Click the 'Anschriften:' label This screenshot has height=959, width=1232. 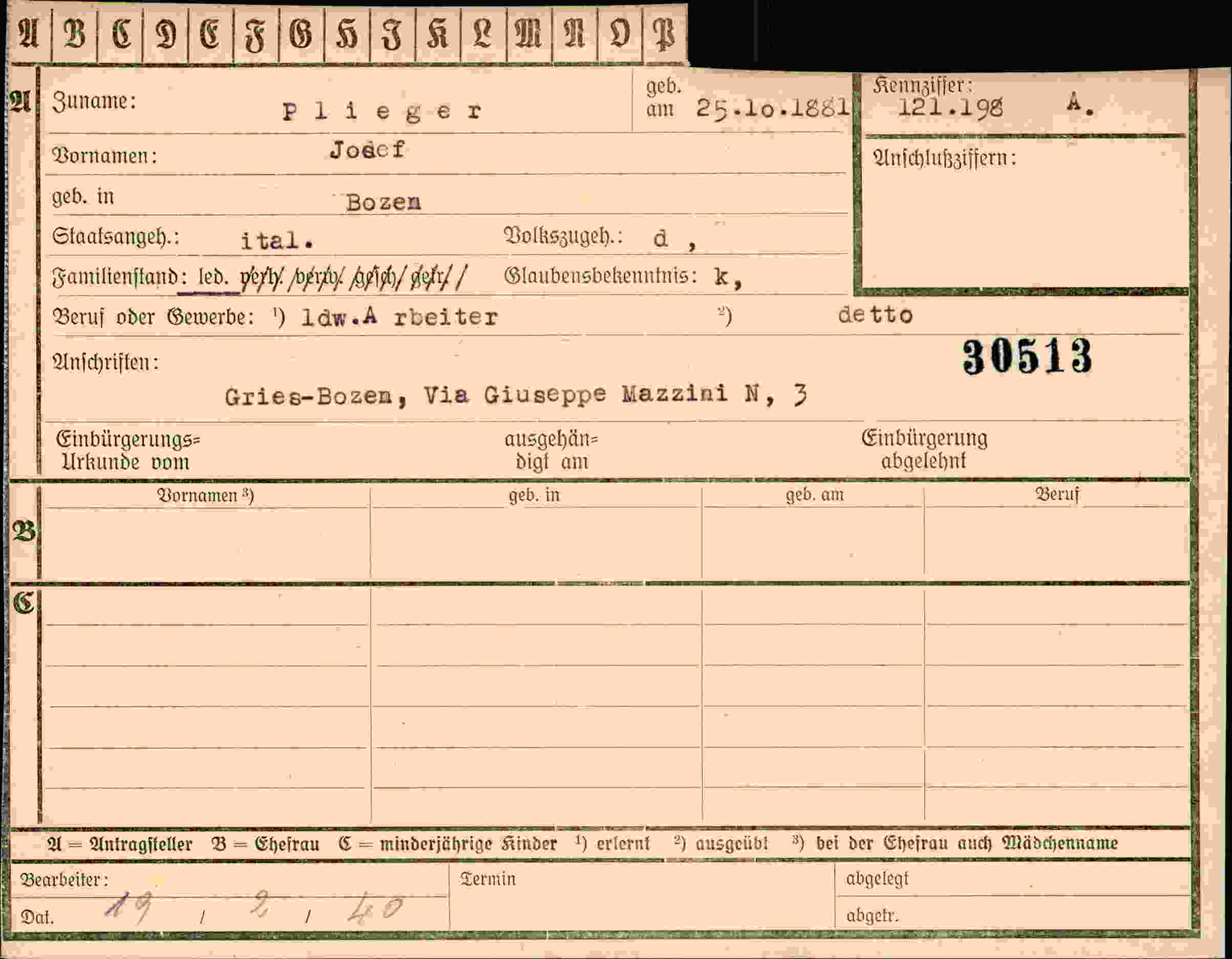tap(105, 362)
